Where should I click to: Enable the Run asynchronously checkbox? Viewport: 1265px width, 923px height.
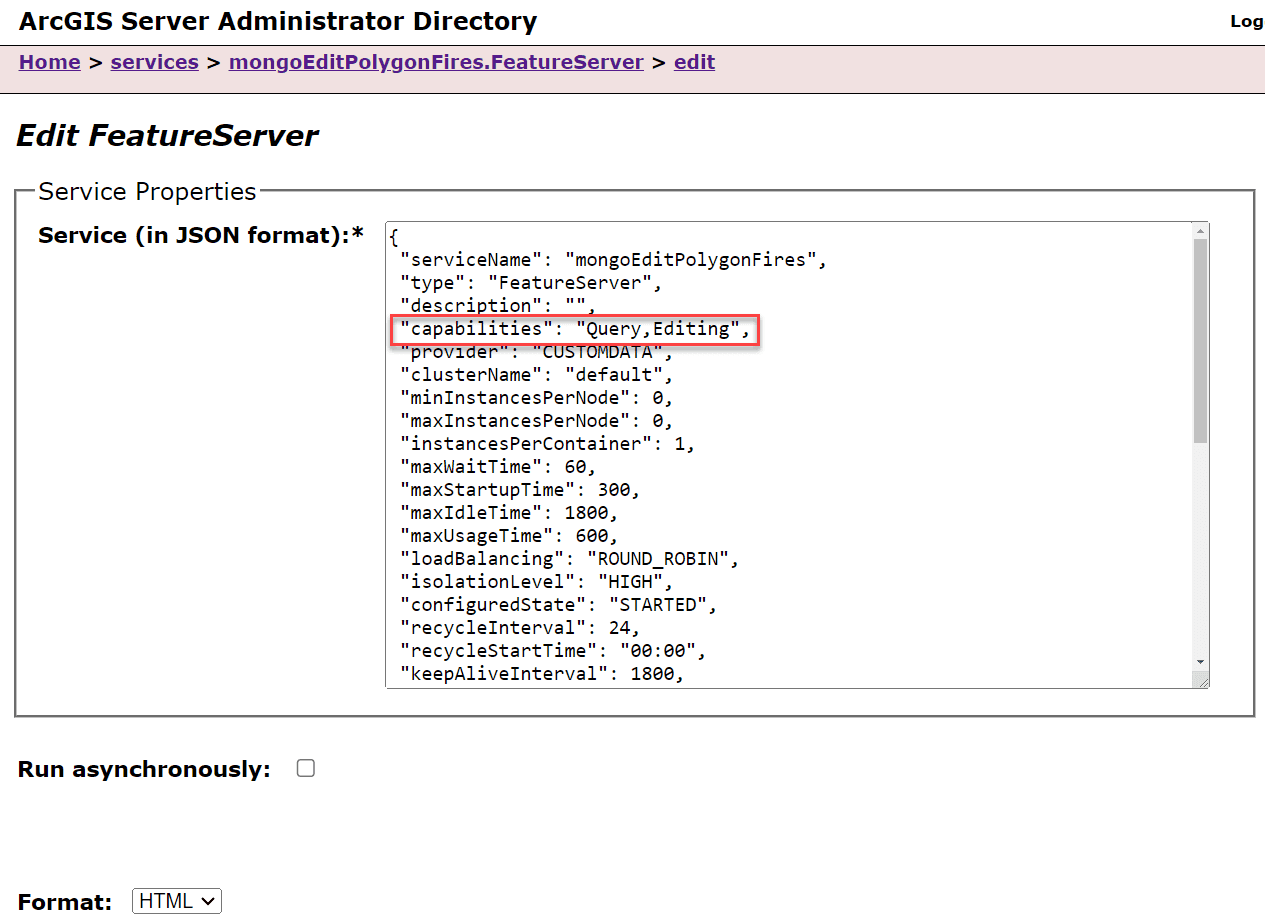tap(305, 768)
